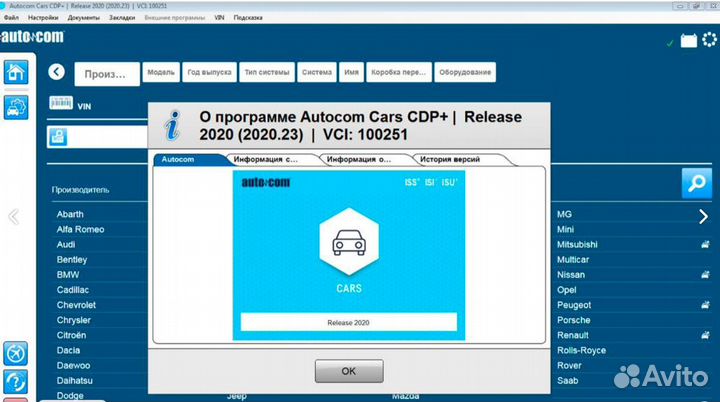Open the Настройки menu

(43, 17)
